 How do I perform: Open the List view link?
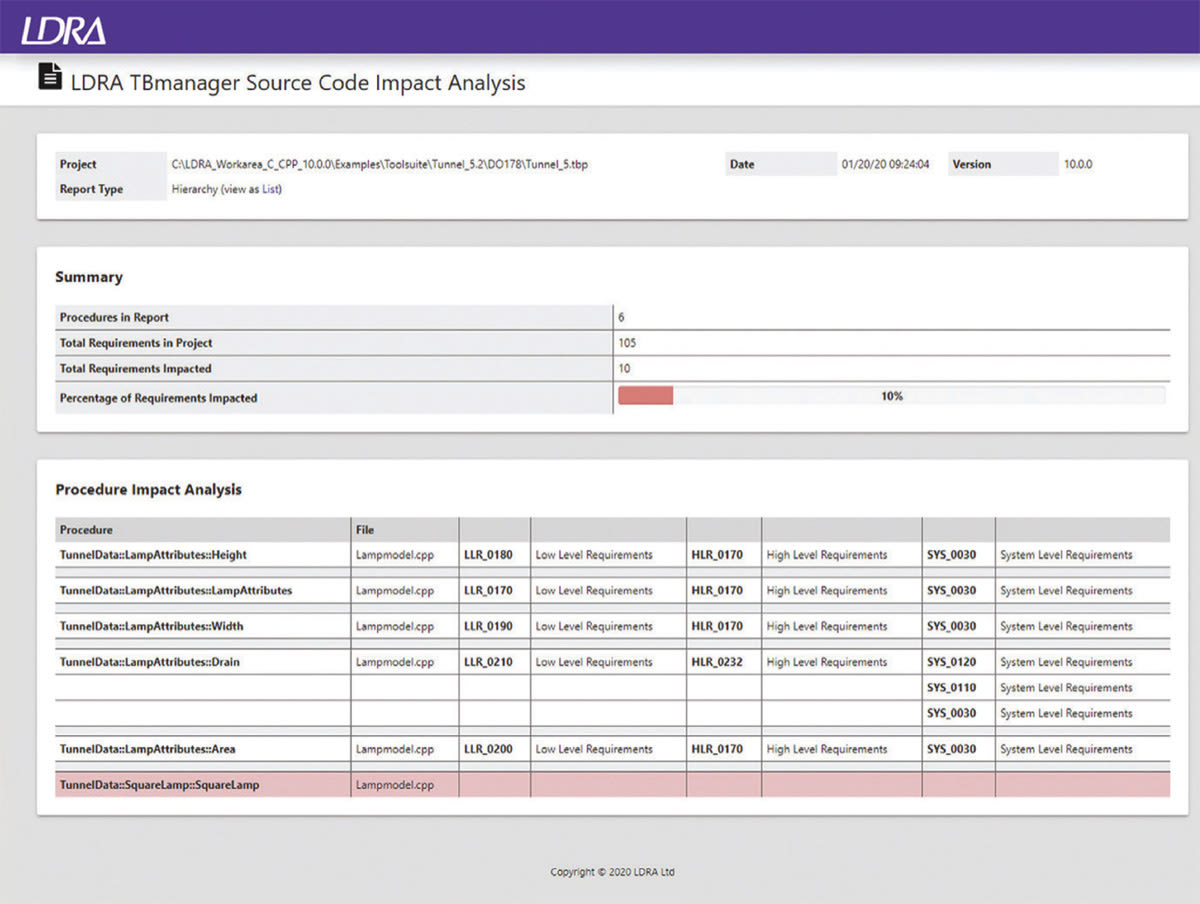tap(270, 189)
